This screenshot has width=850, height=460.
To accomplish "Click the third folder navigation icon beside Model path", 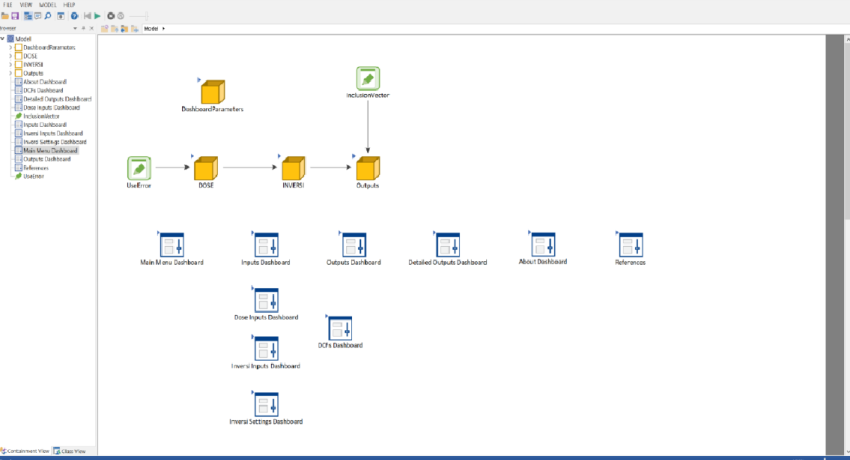I will [125, 29].
